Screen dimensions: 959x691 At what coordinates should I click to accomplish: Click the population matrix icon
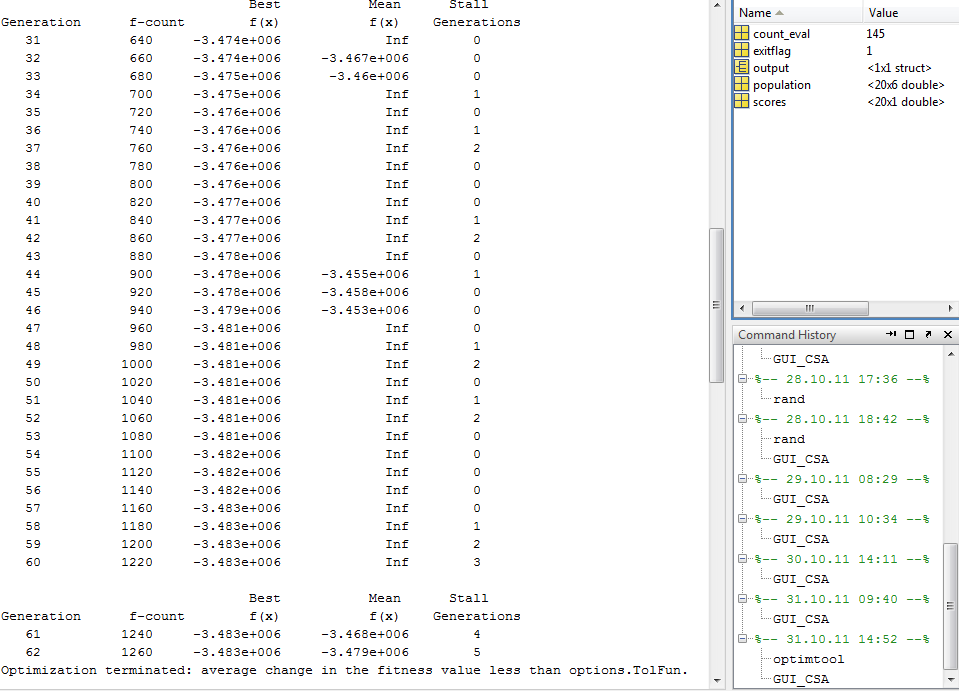[741, 85]
